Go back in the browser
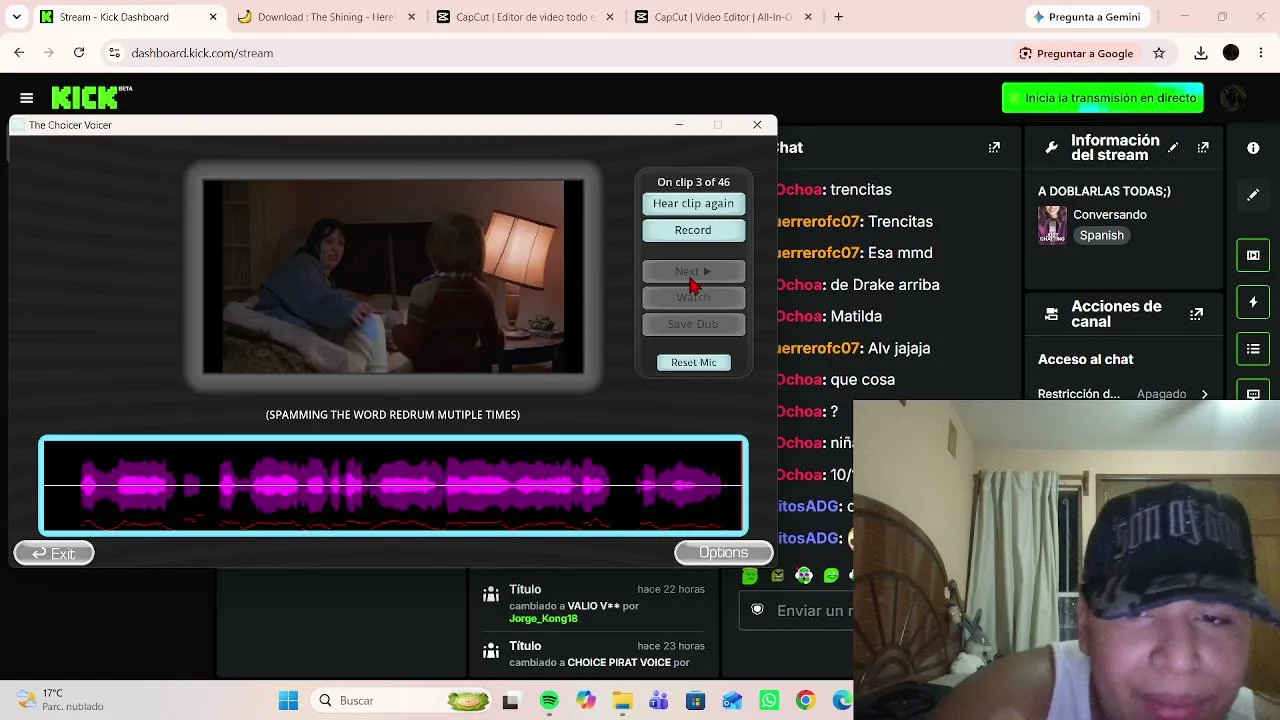Image resolution: width=1280 pixels, height=720 pixels. [19, 52]
